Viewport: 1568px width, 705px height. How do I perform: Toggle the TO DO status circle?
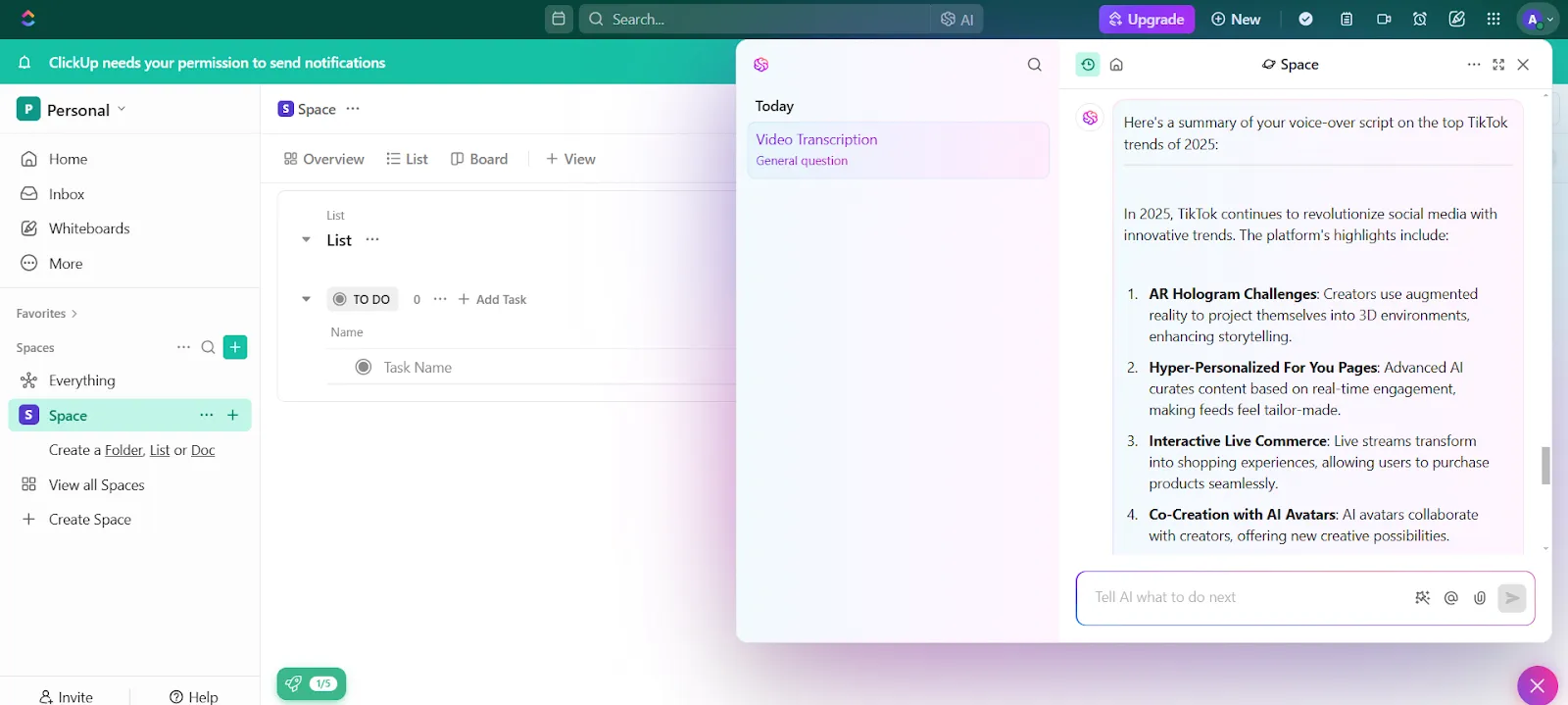coord(340,299)
